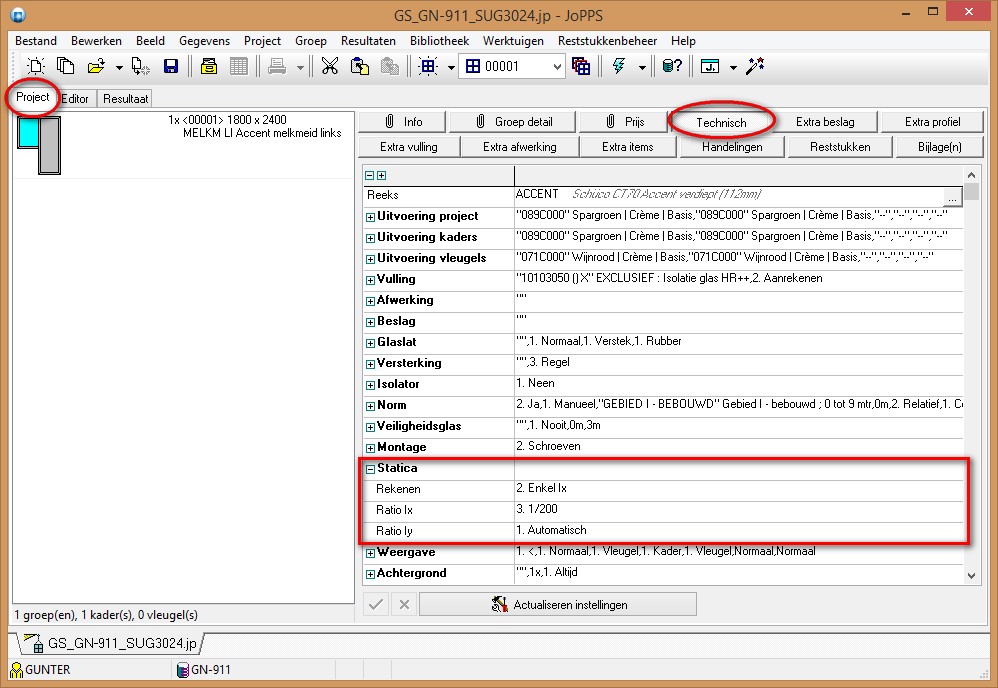The height and width of the screenshot is (688, 998).
Task: Expand the Norm row
Action: [370, 406]
